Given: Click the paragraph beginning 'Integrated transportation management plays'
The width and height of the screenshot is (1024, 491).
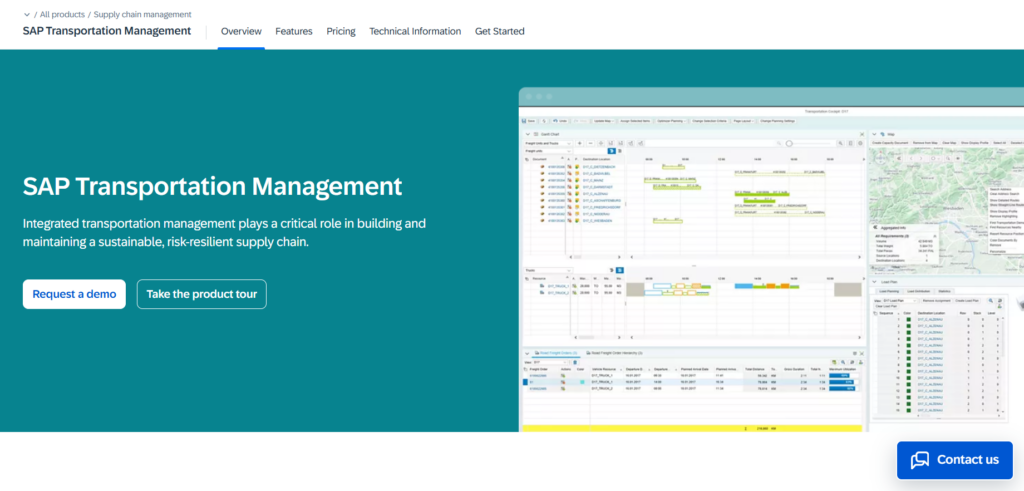Looking at the screenshot, I should (224, 232).
